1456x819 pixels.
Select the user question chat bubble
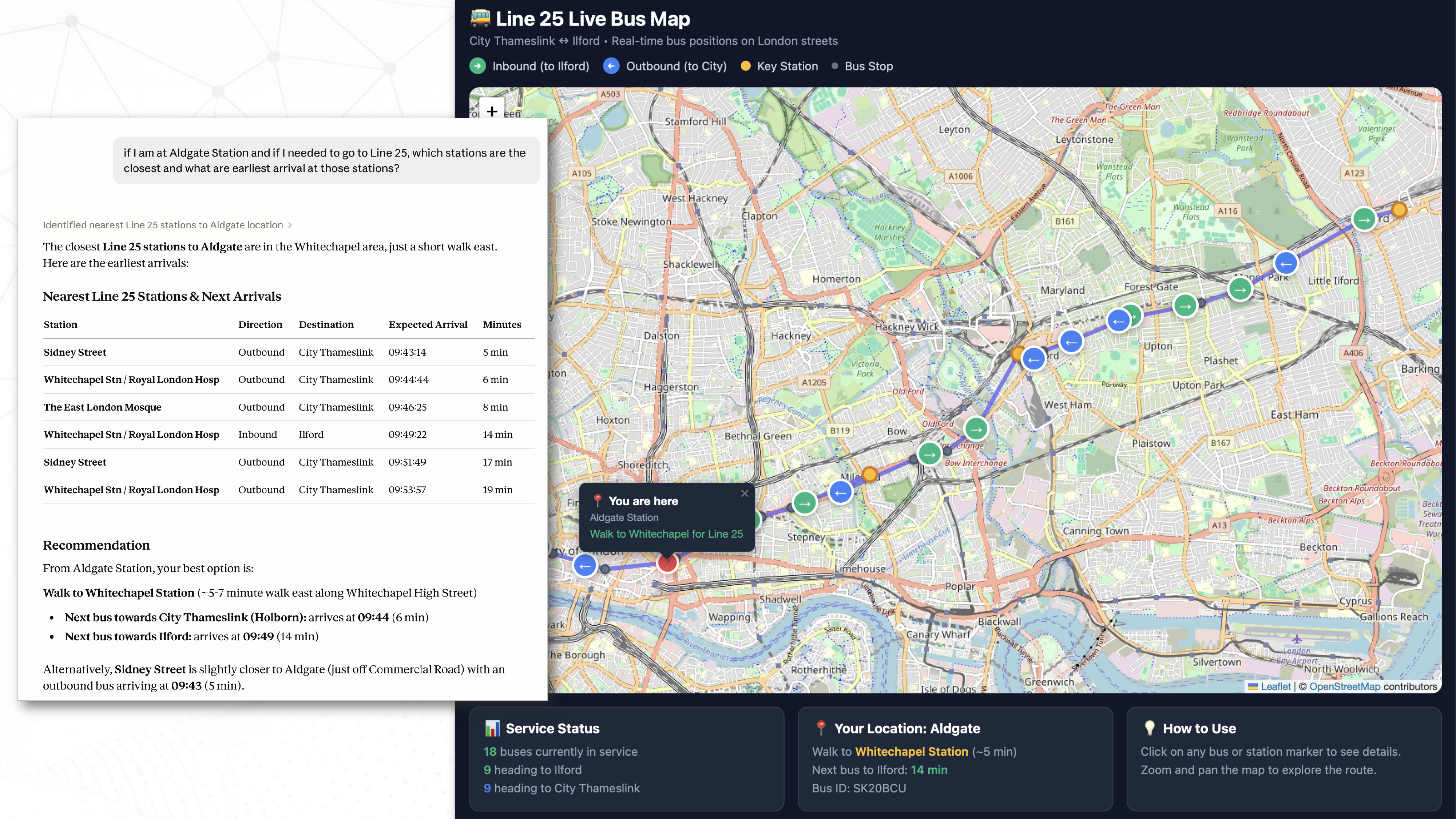326,161
